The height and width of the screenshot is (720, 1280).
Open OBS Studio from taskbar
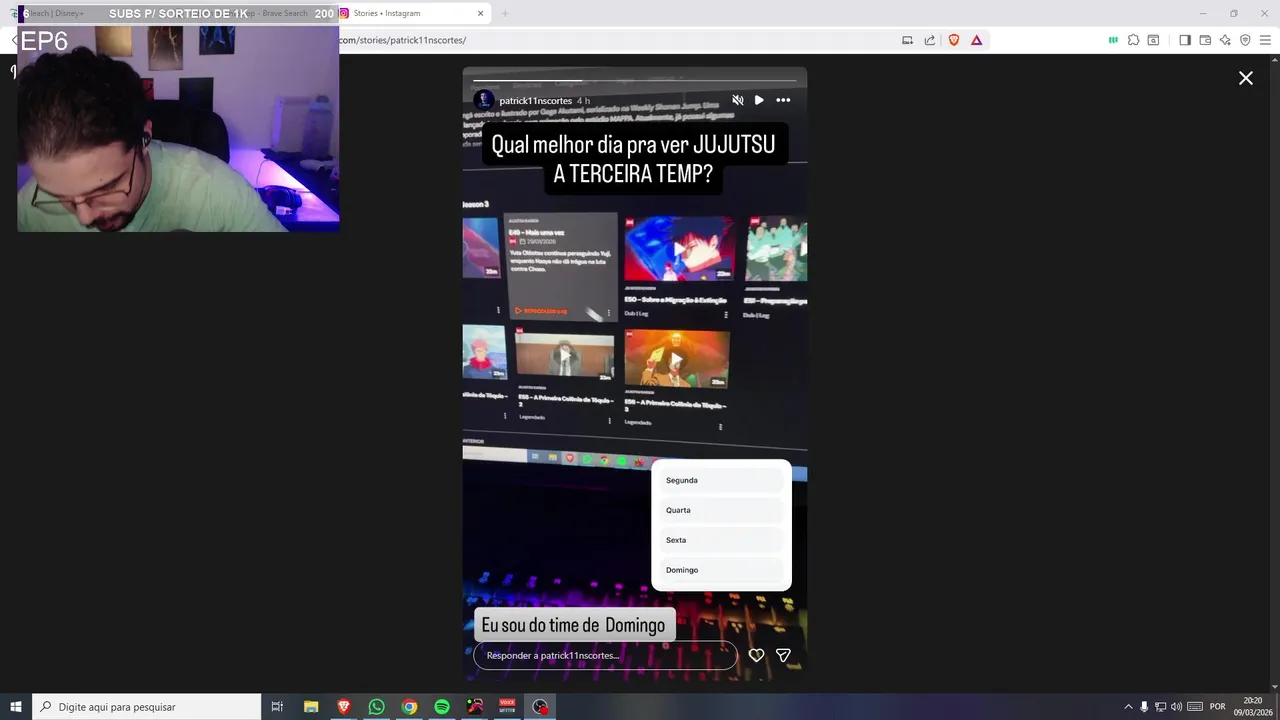point(540,707)
